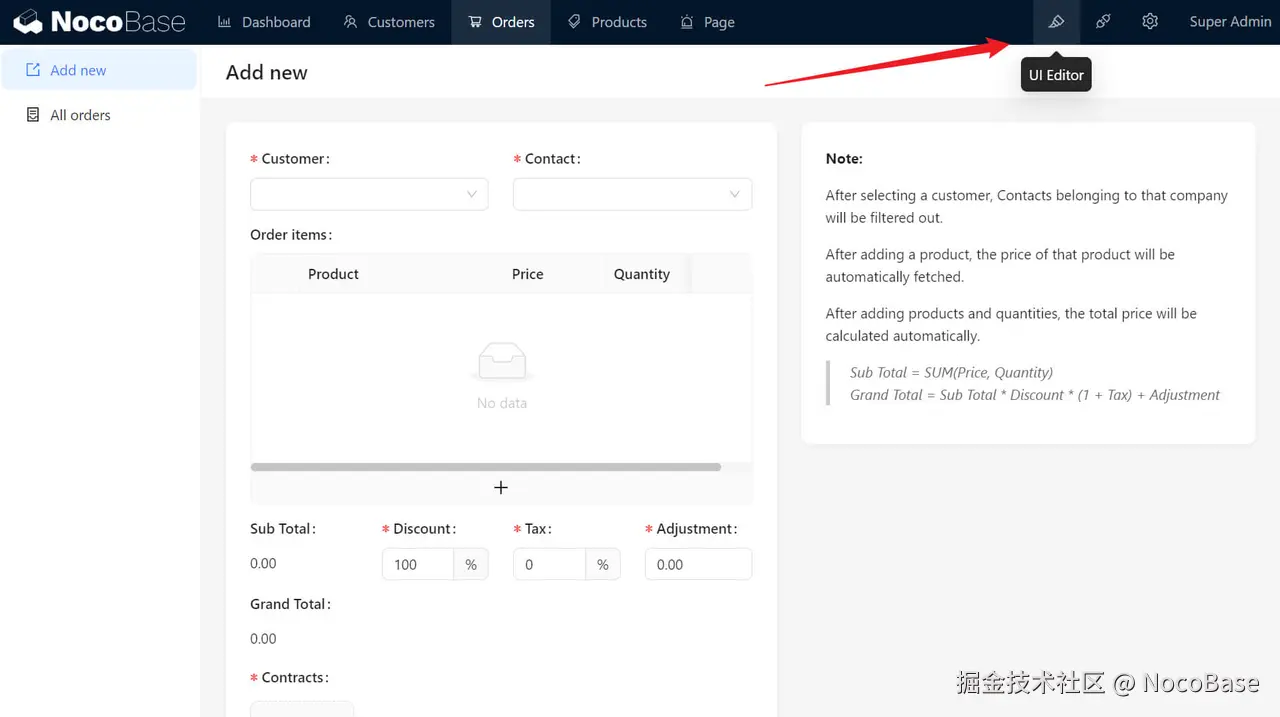1280x717 pixels.
Task: Open the Customer selection dropdown
Action: click(369, 194)
